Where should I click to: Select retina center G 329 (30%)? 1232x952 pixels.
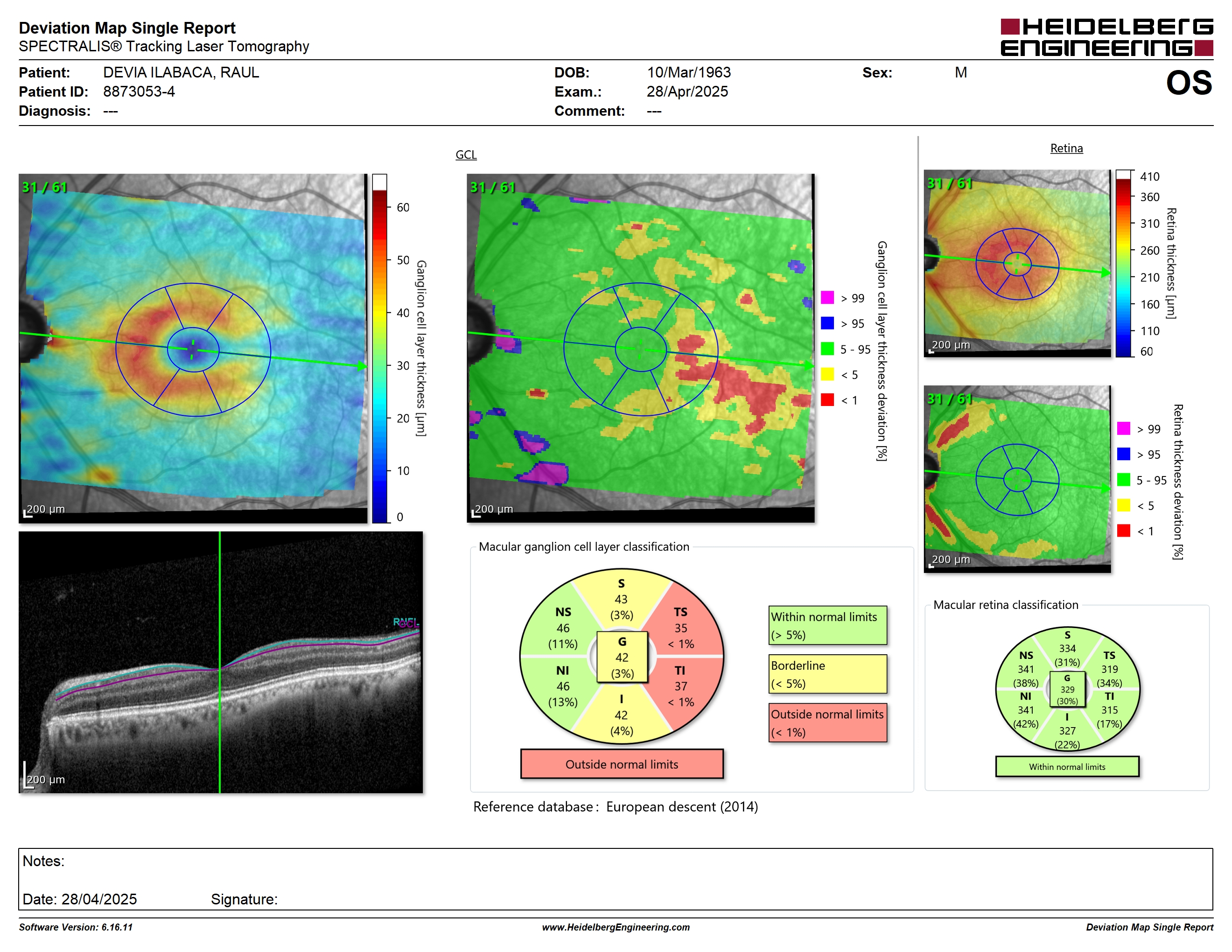(1067, 689)
